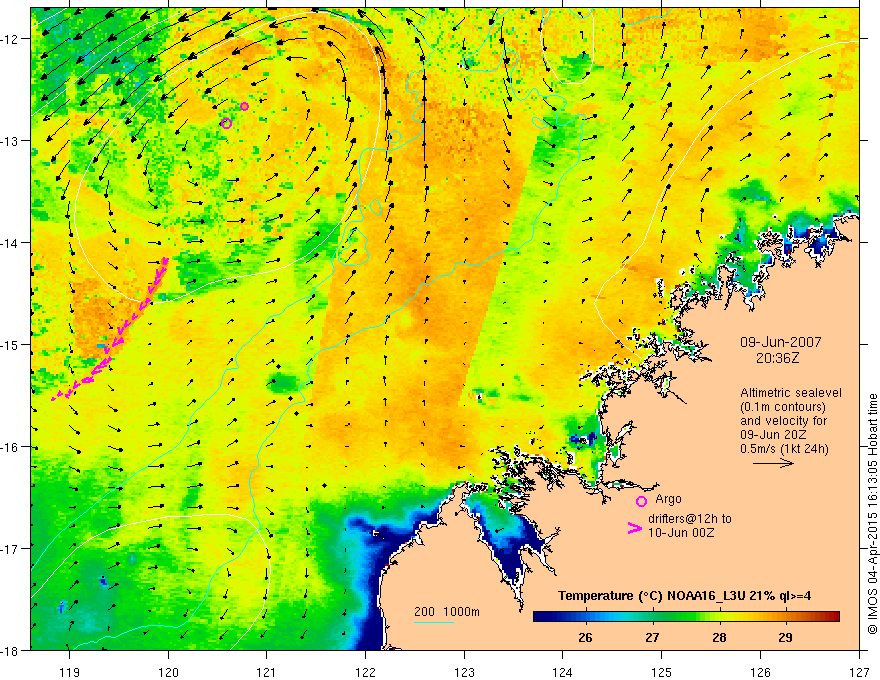Viewport: 880px width, 680px height.
Task: Click the 127 longitude axis label
Action: coord(859,672)
